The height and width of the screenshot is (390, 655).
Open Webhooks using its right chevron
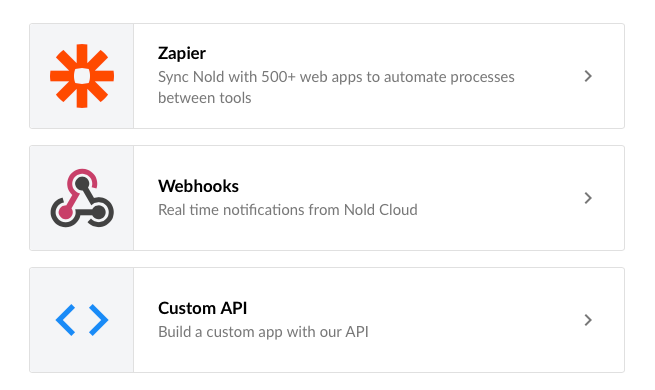(588, 198)
